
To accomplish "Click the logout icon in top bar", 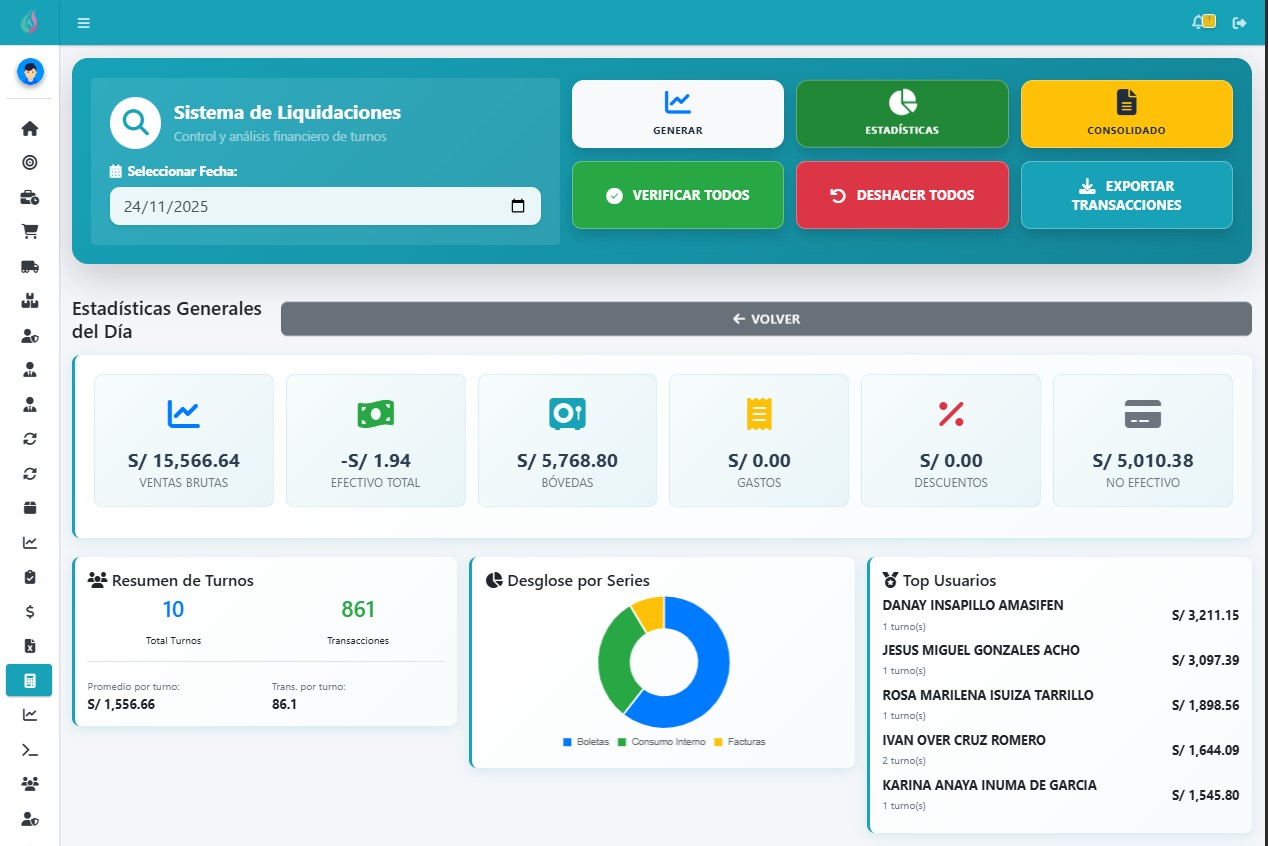I will click(1240, 23).
